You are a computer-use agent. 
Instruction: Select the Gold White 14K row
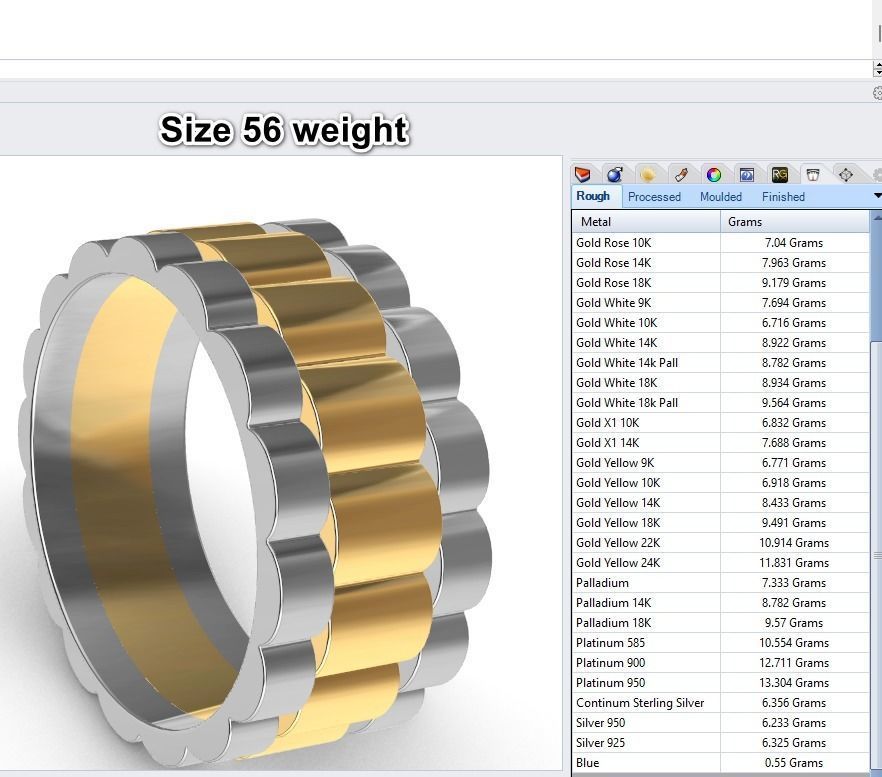[x=721, y=343]
